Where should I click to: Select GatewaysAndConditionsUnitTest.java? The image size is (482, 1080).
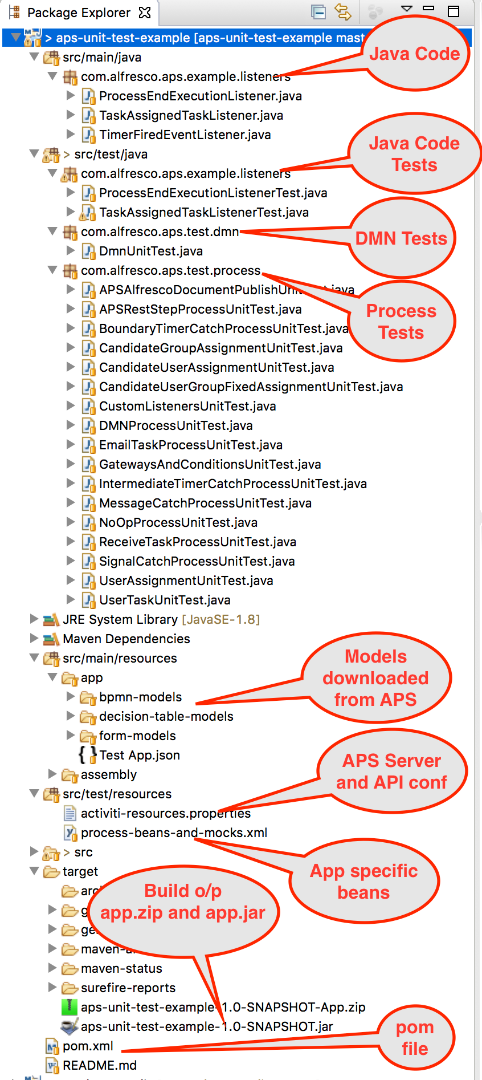(x=210, y=464)
